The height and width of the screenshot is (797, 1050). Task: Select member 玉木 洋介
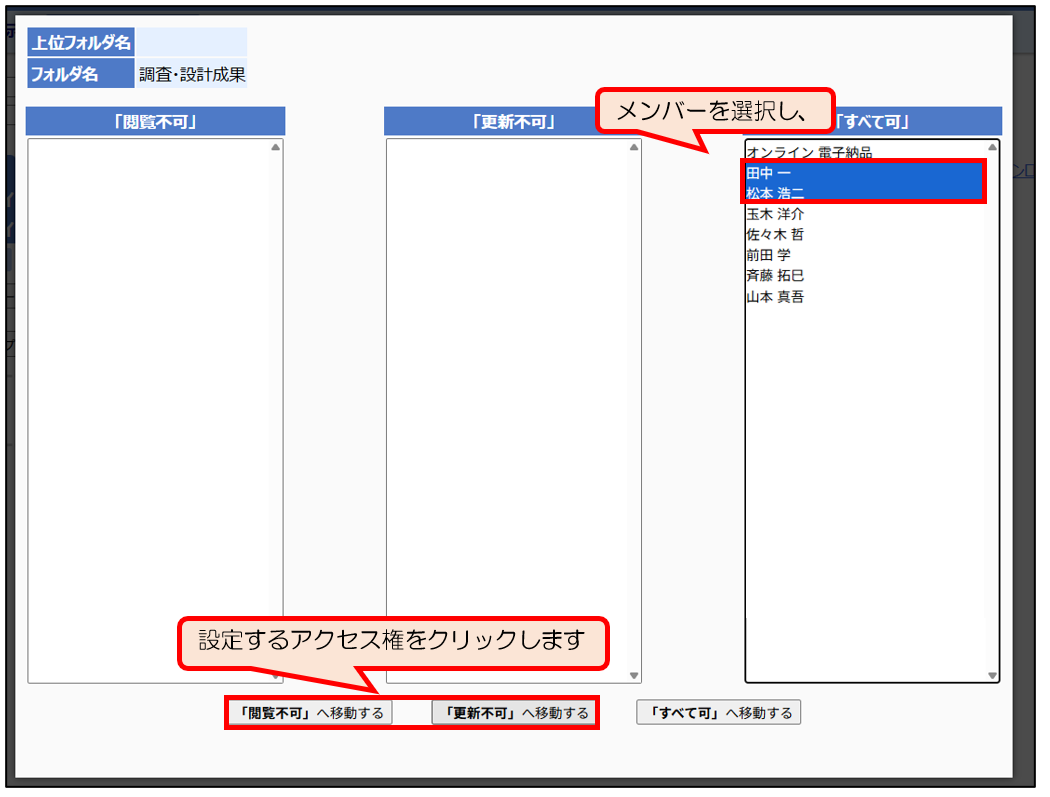[775, 214]
